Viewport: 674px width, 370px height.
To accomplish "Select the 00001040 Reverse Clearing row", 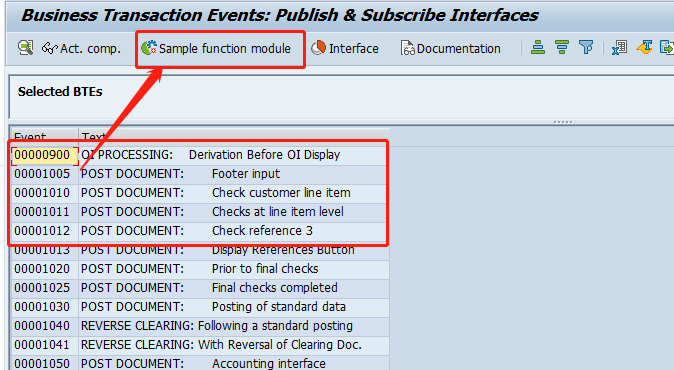I will [x=199, y=326].
